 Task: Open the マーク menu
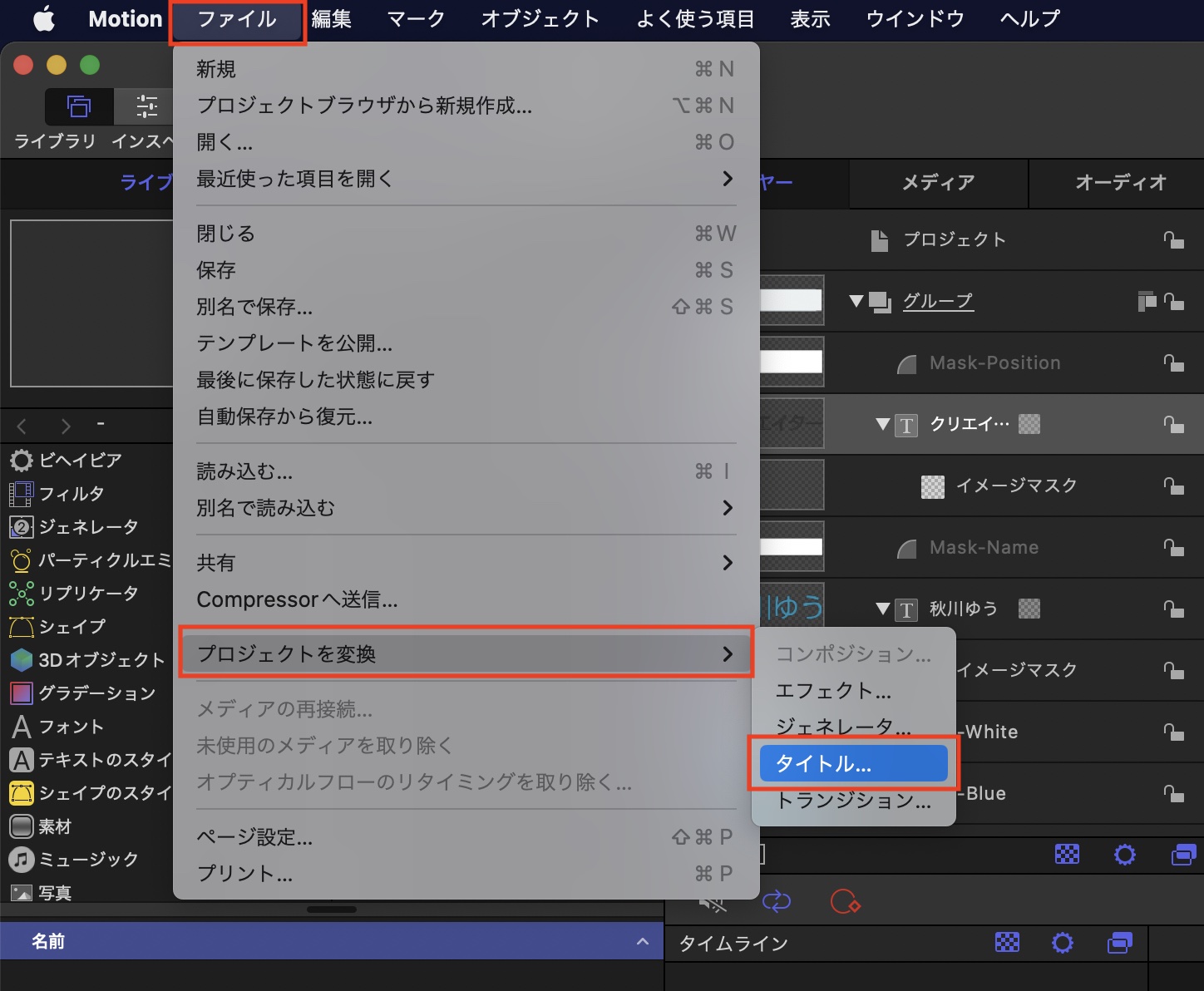point(416,18)
